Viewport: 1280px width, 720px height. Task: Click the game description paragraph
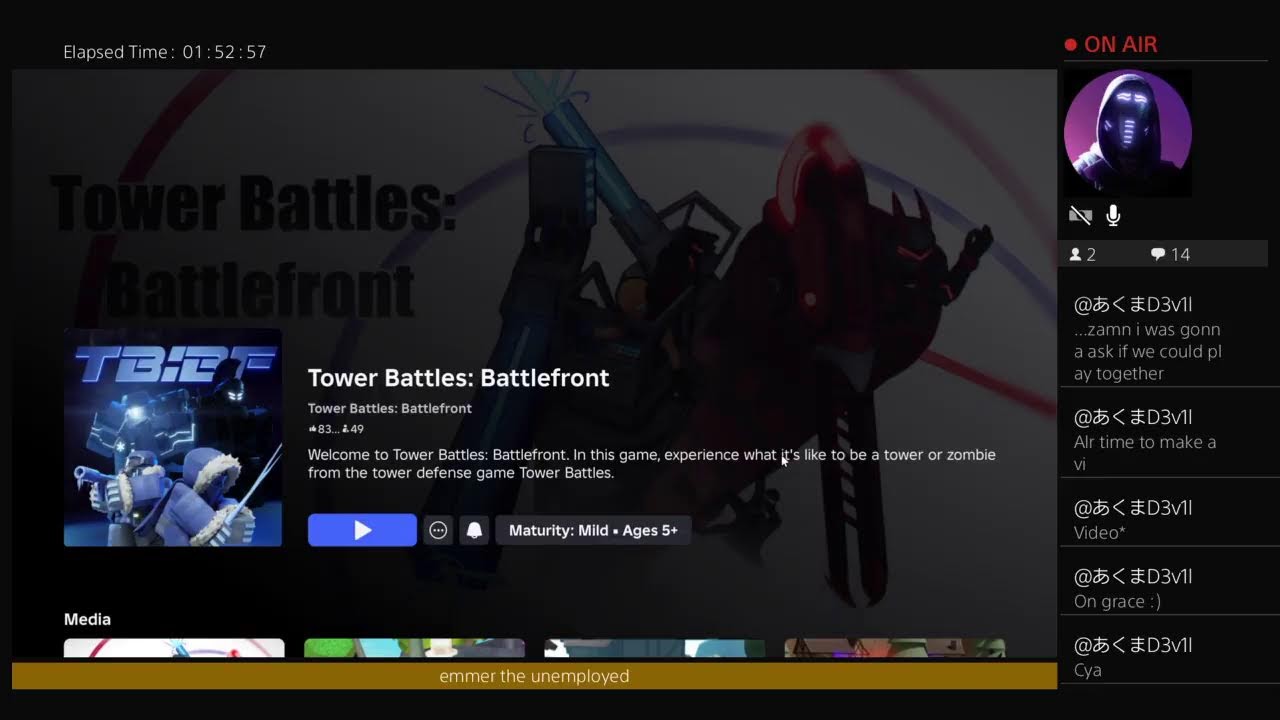coord(652,463)
